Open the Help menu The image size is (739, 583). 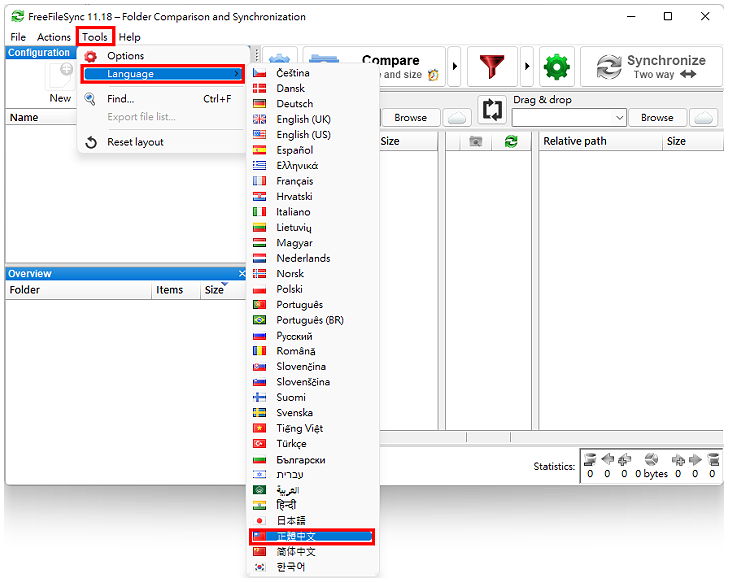130,37
